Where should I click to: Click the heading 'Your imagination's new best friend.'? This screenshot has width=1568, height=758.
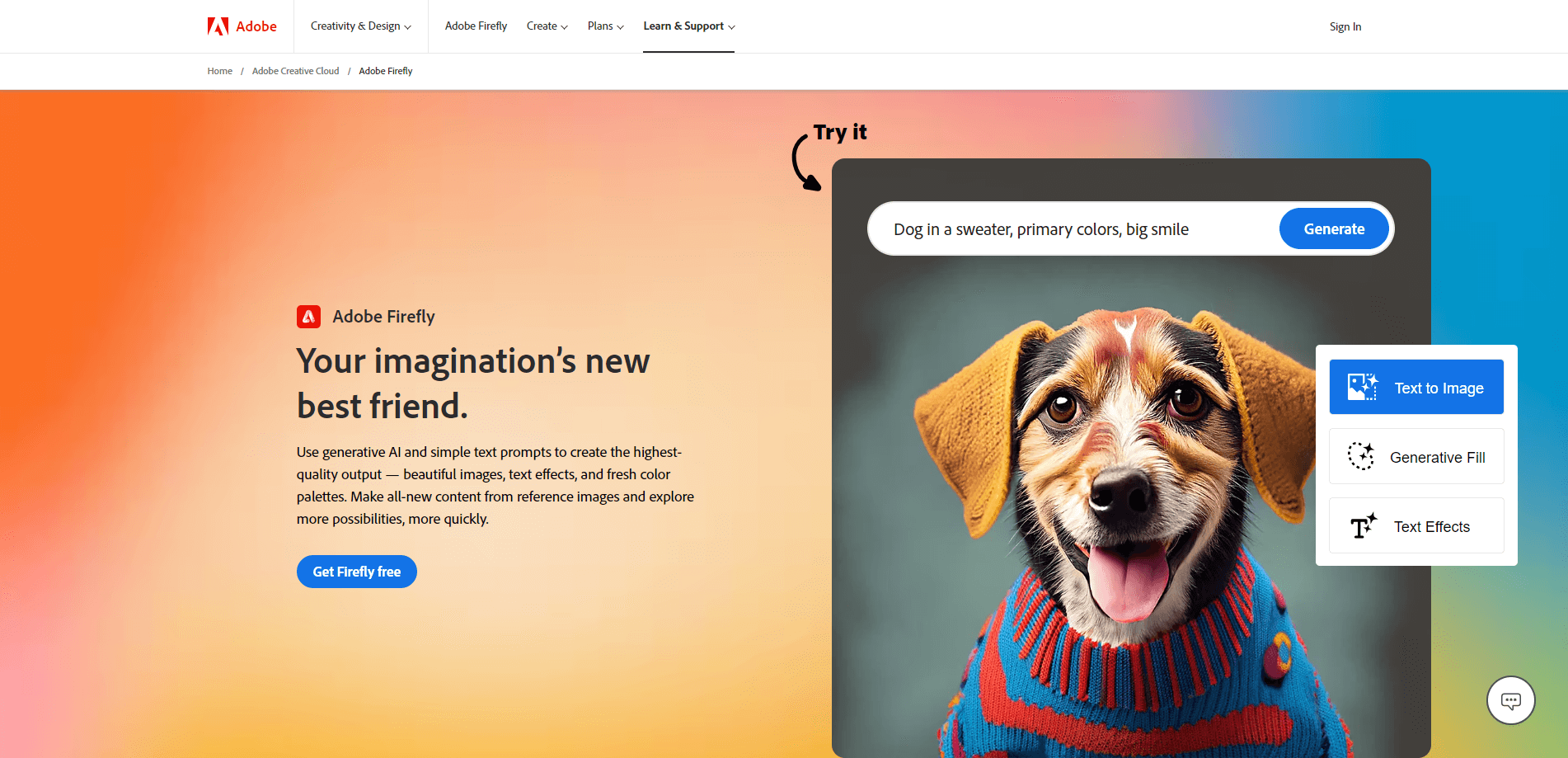(x=473, y=384)
